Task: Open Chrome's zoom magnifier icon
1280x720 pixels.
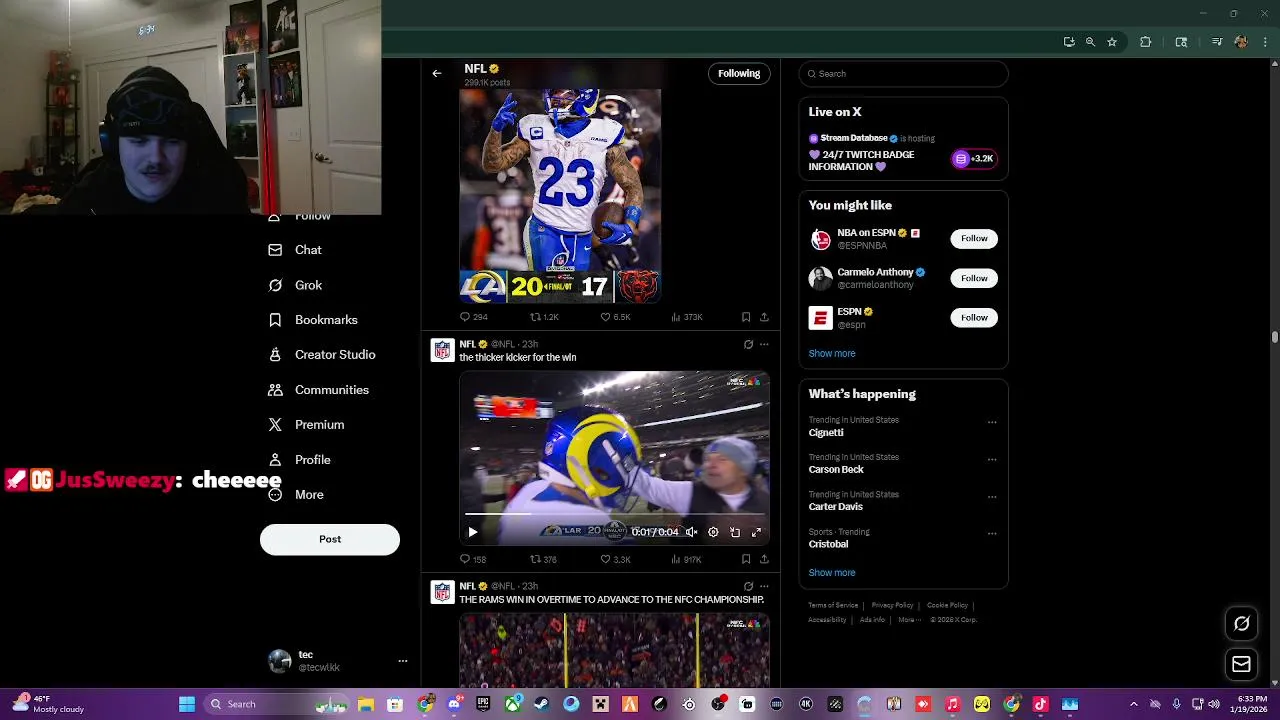Action: point(1090,42)
